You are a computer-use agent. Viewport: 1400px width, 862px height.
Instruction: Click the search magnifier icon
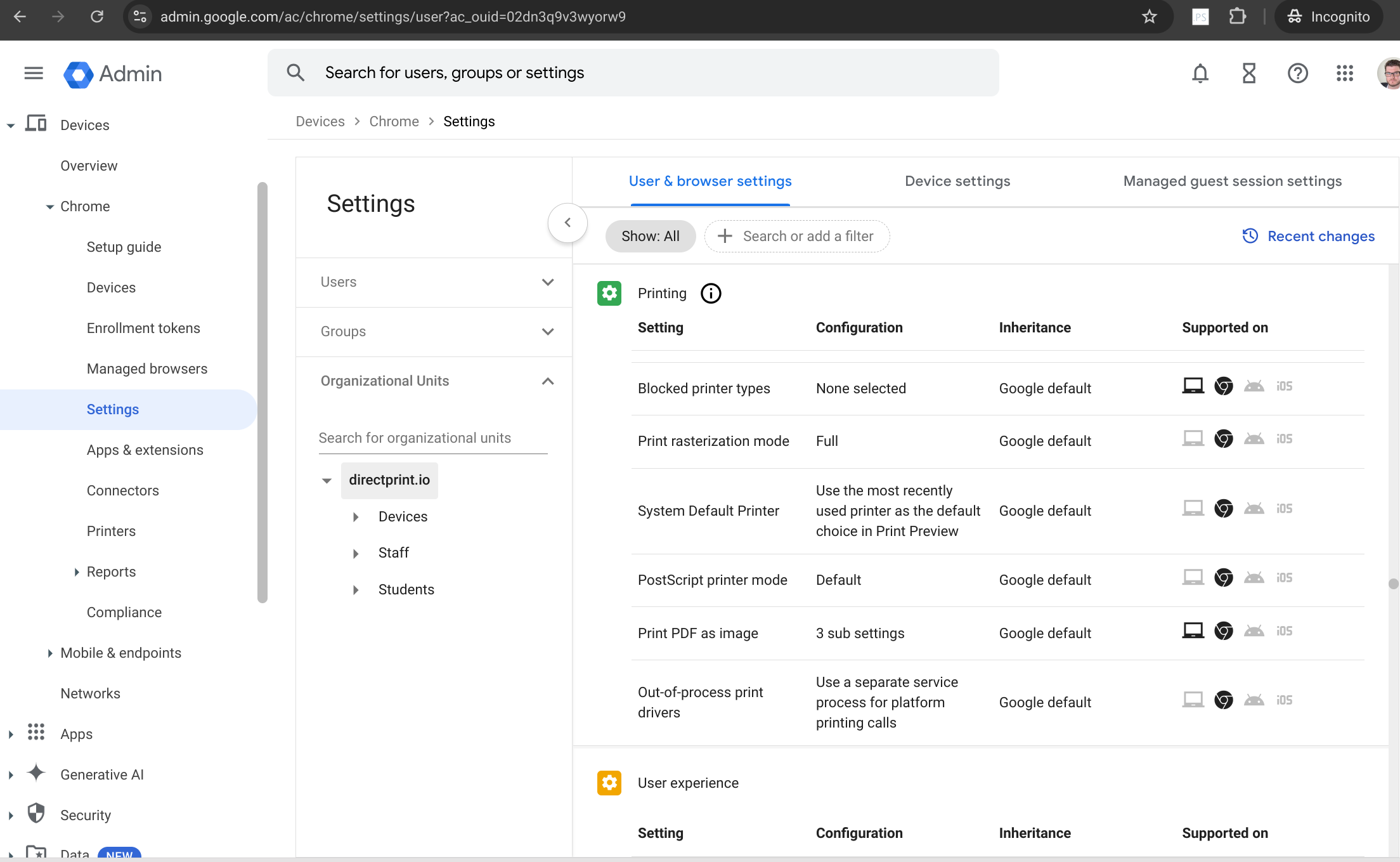click(x=295, y=73)
